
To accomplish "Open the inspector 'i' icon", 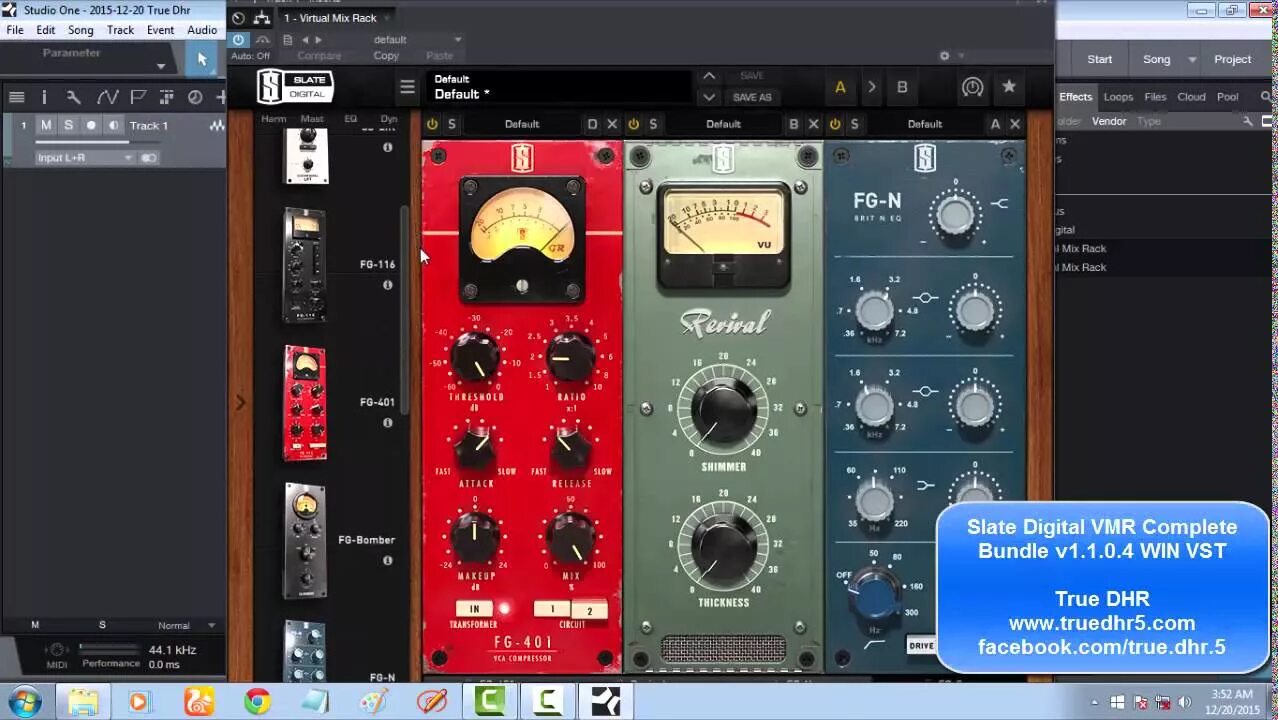I will pyautogui.click(x=44, y=97).
